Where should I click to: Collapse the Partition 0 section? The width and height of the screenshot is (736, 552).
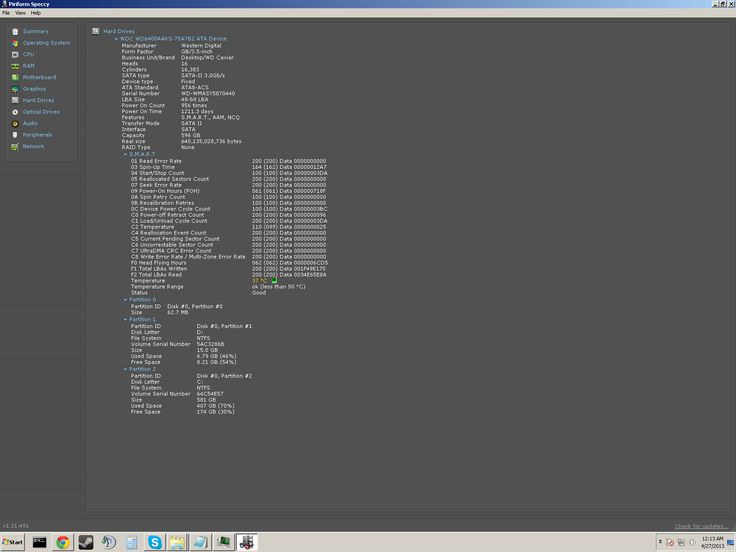[x=125, y=299]
